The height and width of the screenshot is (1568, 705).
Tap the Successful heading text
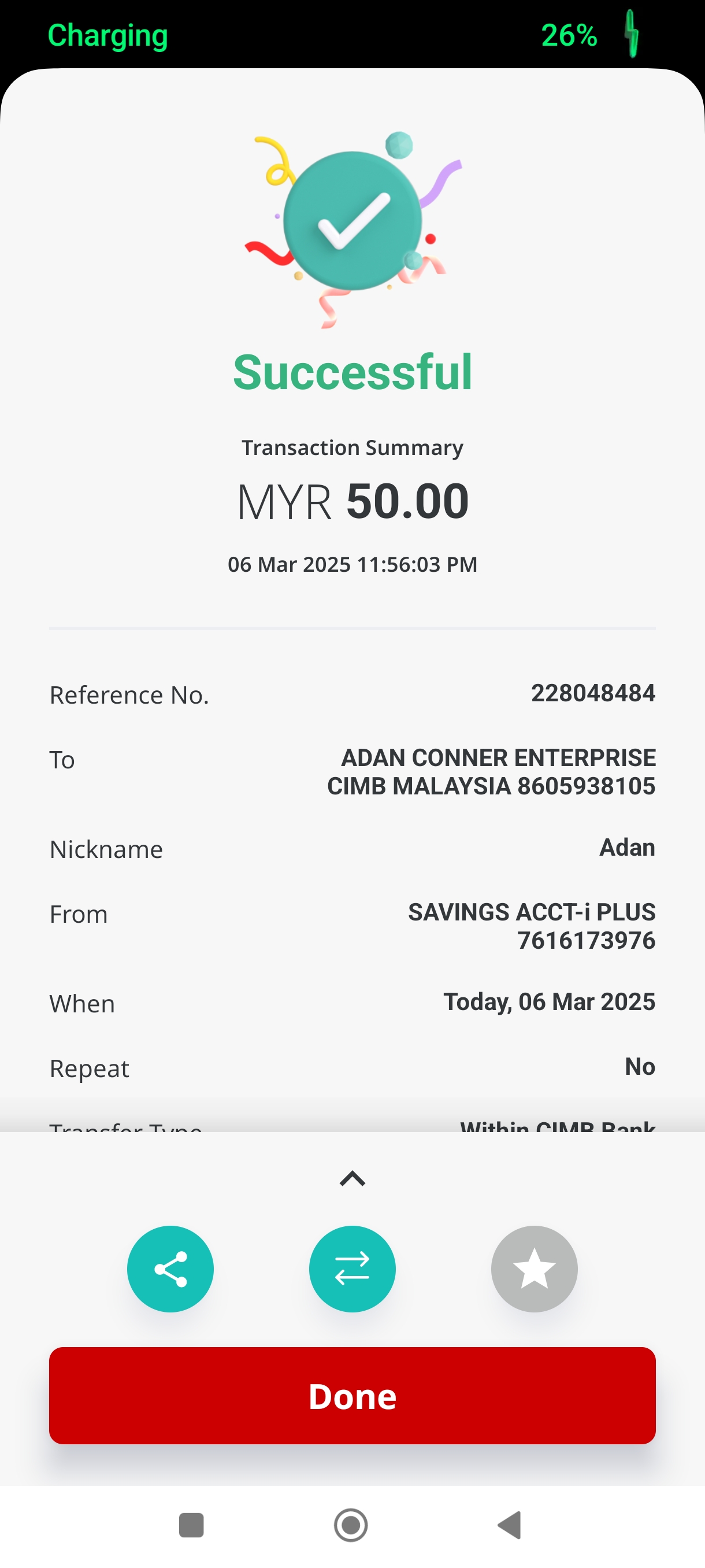pos(352,372)
